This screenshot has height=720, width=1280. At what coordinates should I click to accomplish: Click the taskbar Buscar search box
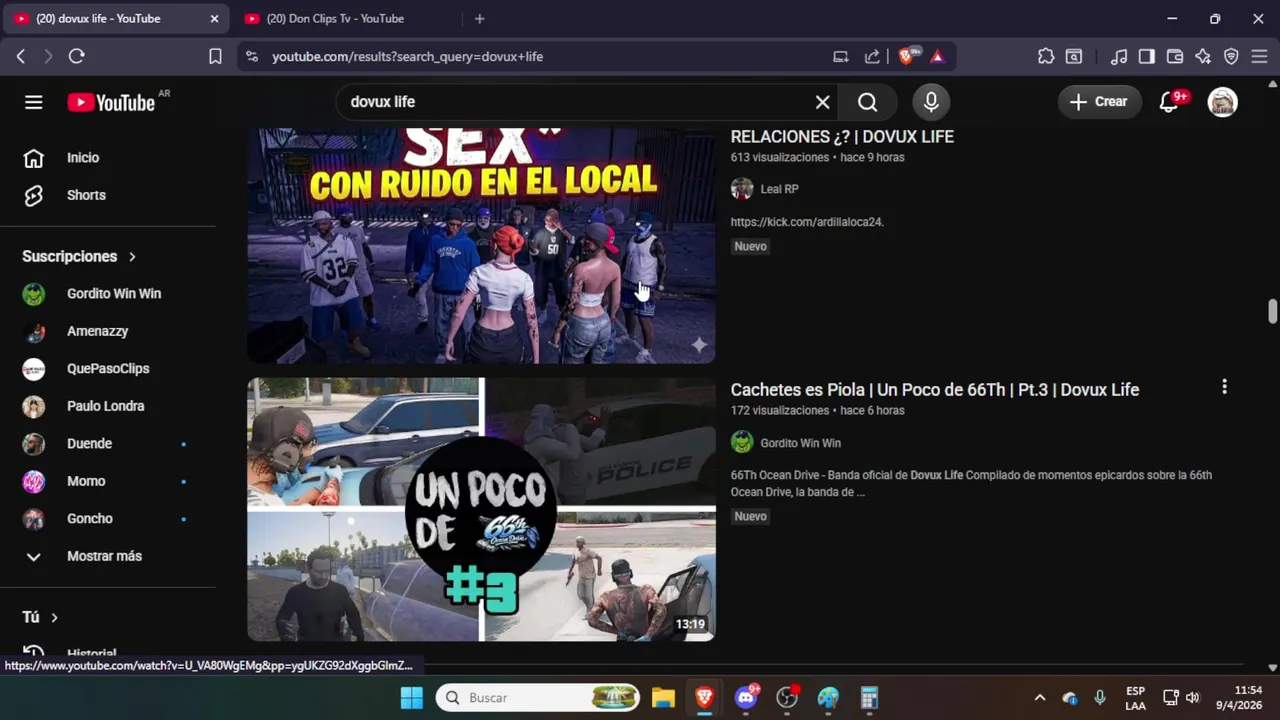click(538, 698)
